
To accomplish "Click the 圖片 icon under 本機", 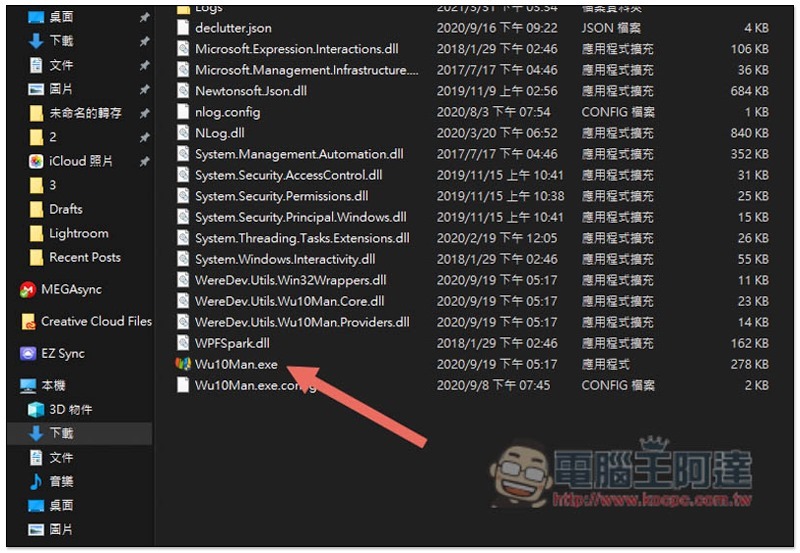I will pos(36,530).
